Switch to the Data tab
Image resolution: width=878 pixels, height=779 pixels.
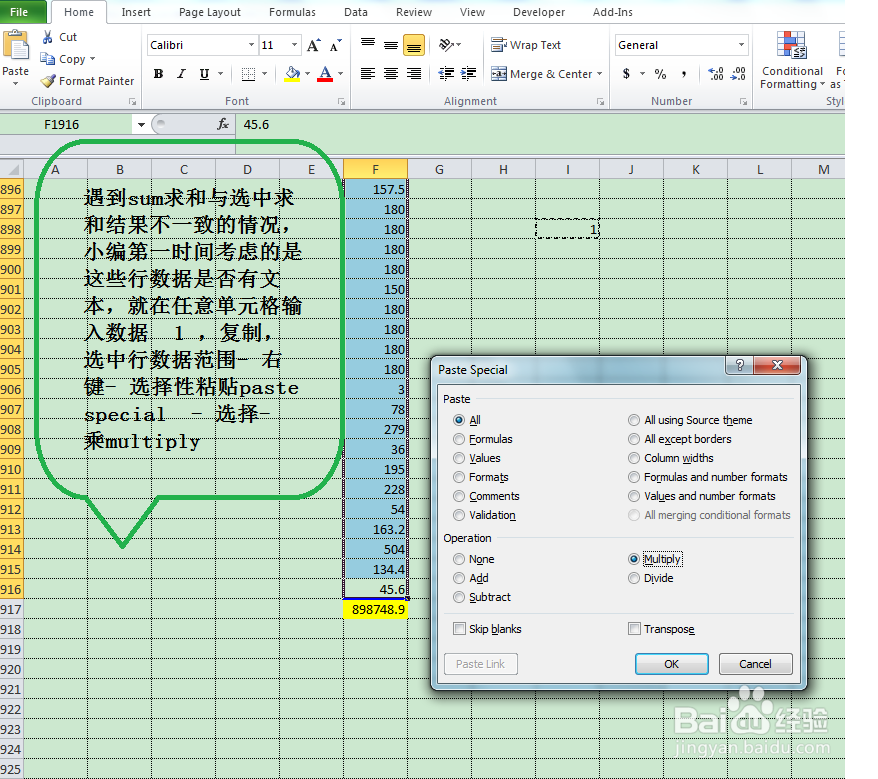(x=356, y=12)
